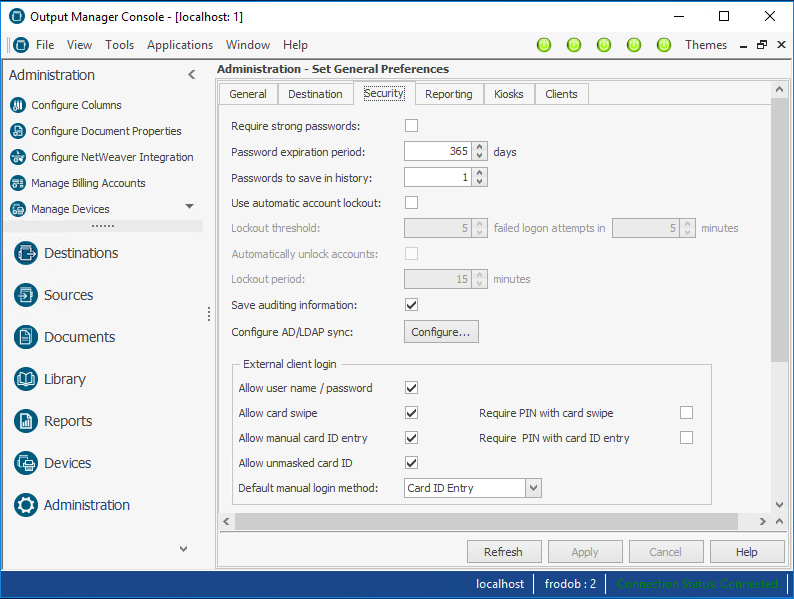The image size is (794, 599).
Task: Open Default manual login method dropdown
Action: pos(533,488)
